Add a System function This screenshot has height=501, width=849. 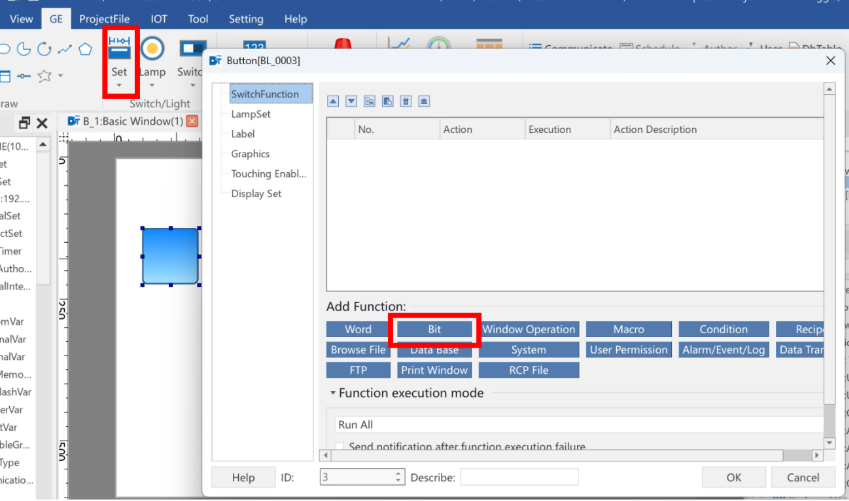[528, 350]
